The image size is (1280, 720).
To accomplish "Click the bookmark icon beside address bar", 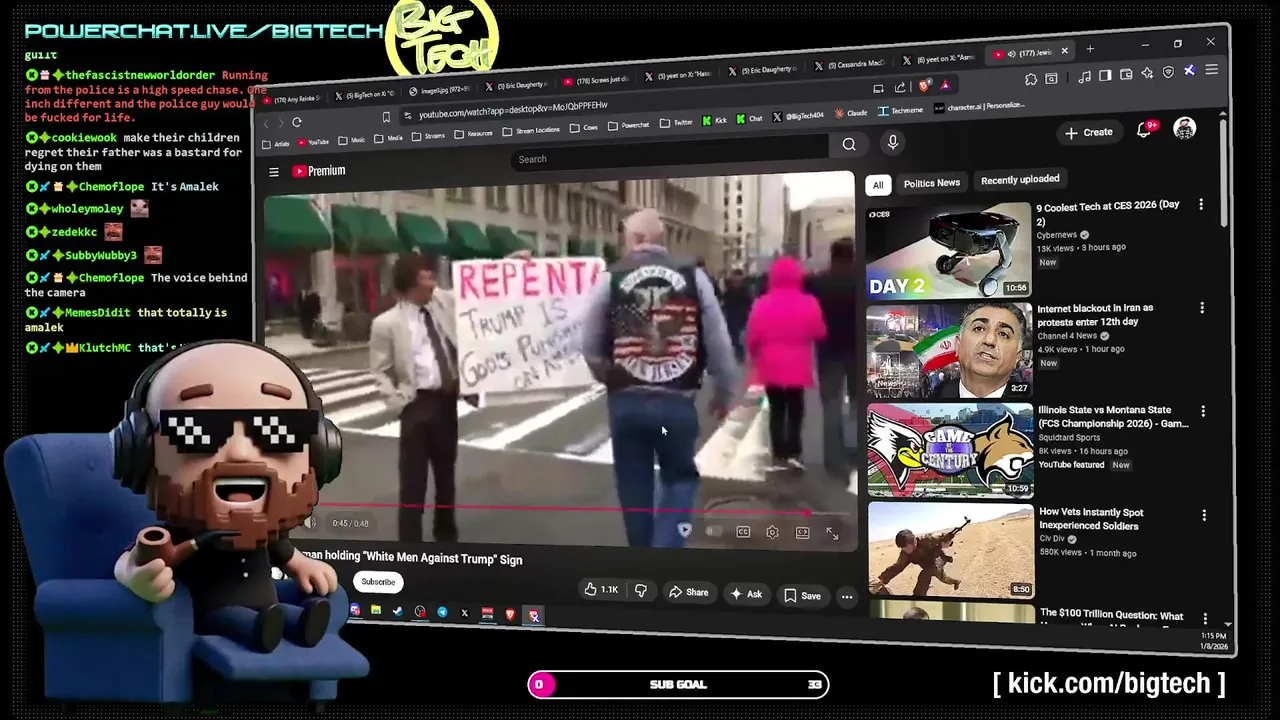I will tap(386, 117).
